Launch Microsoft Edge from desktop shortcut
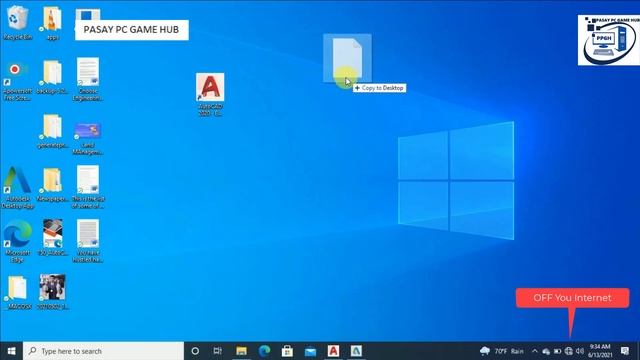 click(17, 241)
